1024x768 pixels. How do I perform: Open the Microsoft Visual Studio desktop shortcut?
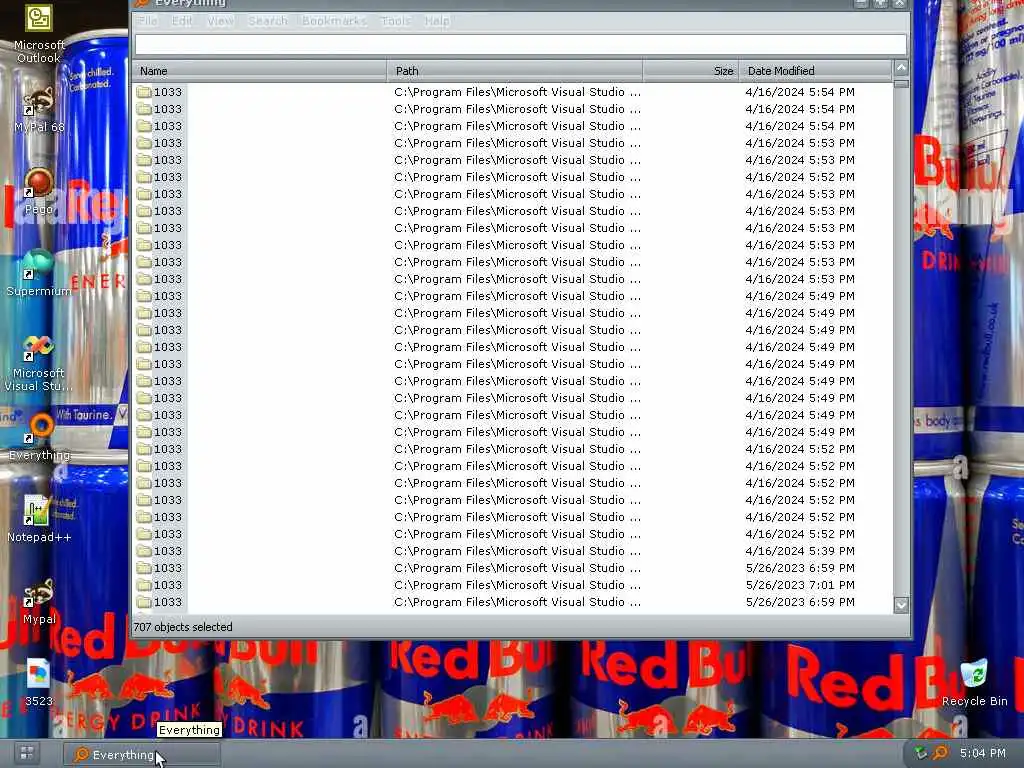click(39, 363)
